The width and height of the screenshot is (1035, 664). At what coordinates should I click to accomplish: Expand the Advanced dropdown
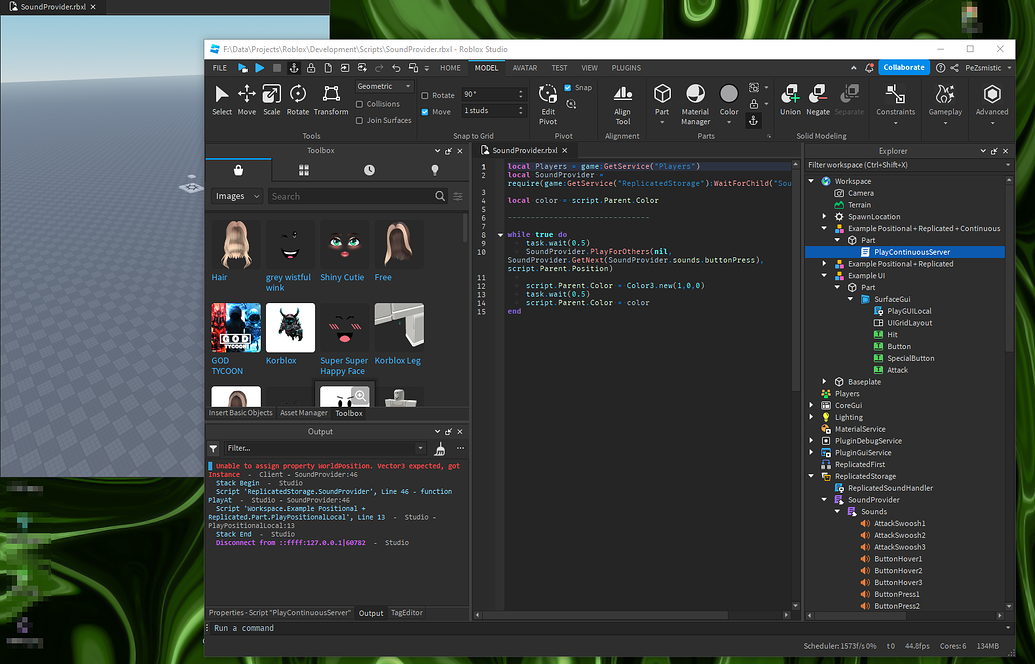pos(992,123)
